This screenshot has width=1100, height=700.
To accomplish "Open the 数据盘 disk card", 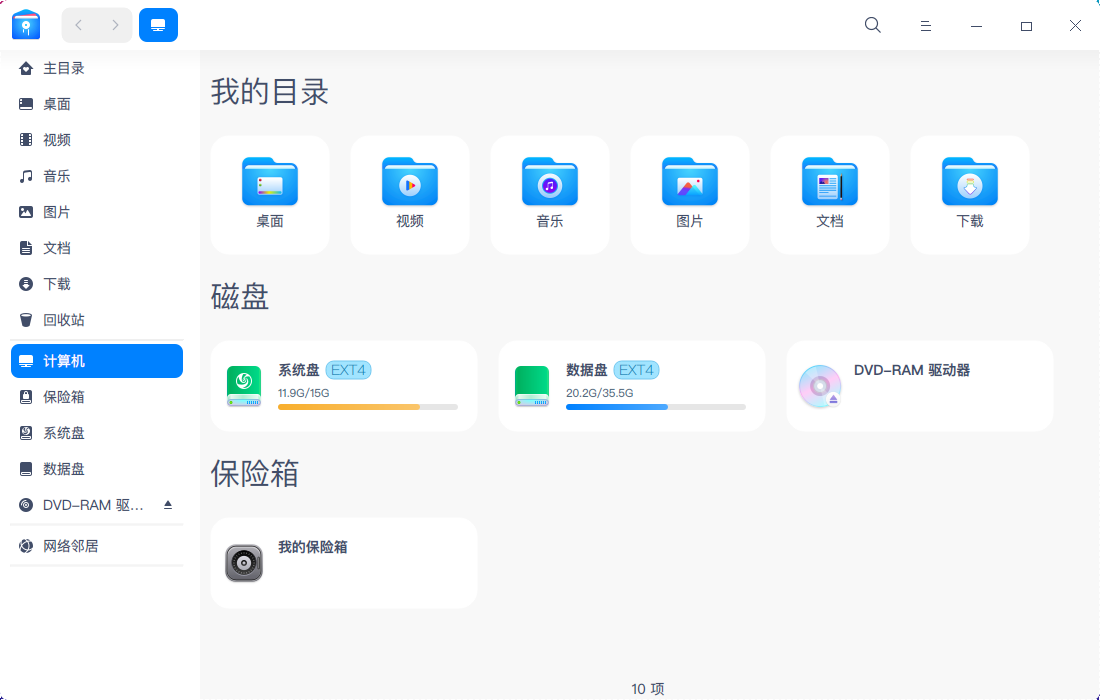I will pyautogui.click(x=631, y=386).
